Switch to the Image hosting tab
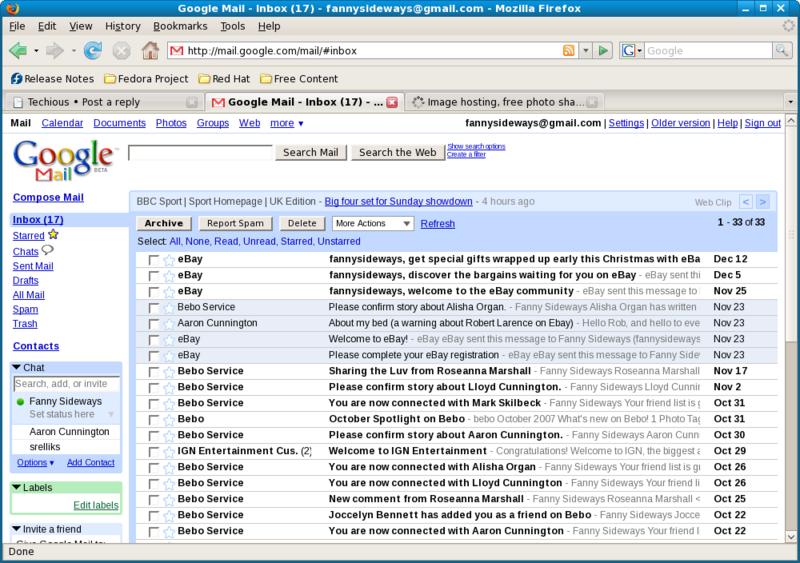 [x=505, y=102]
